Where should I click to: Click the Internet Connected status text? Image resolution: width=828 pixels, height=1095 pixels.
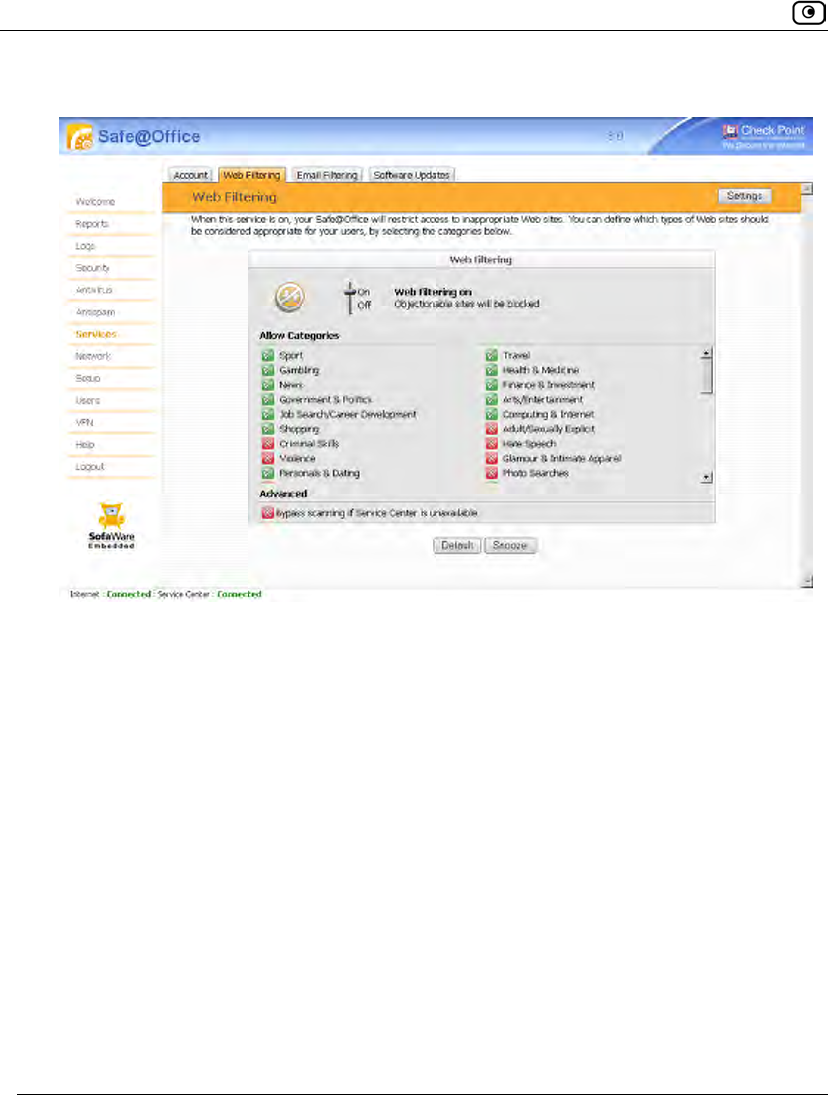coord(129,594)
